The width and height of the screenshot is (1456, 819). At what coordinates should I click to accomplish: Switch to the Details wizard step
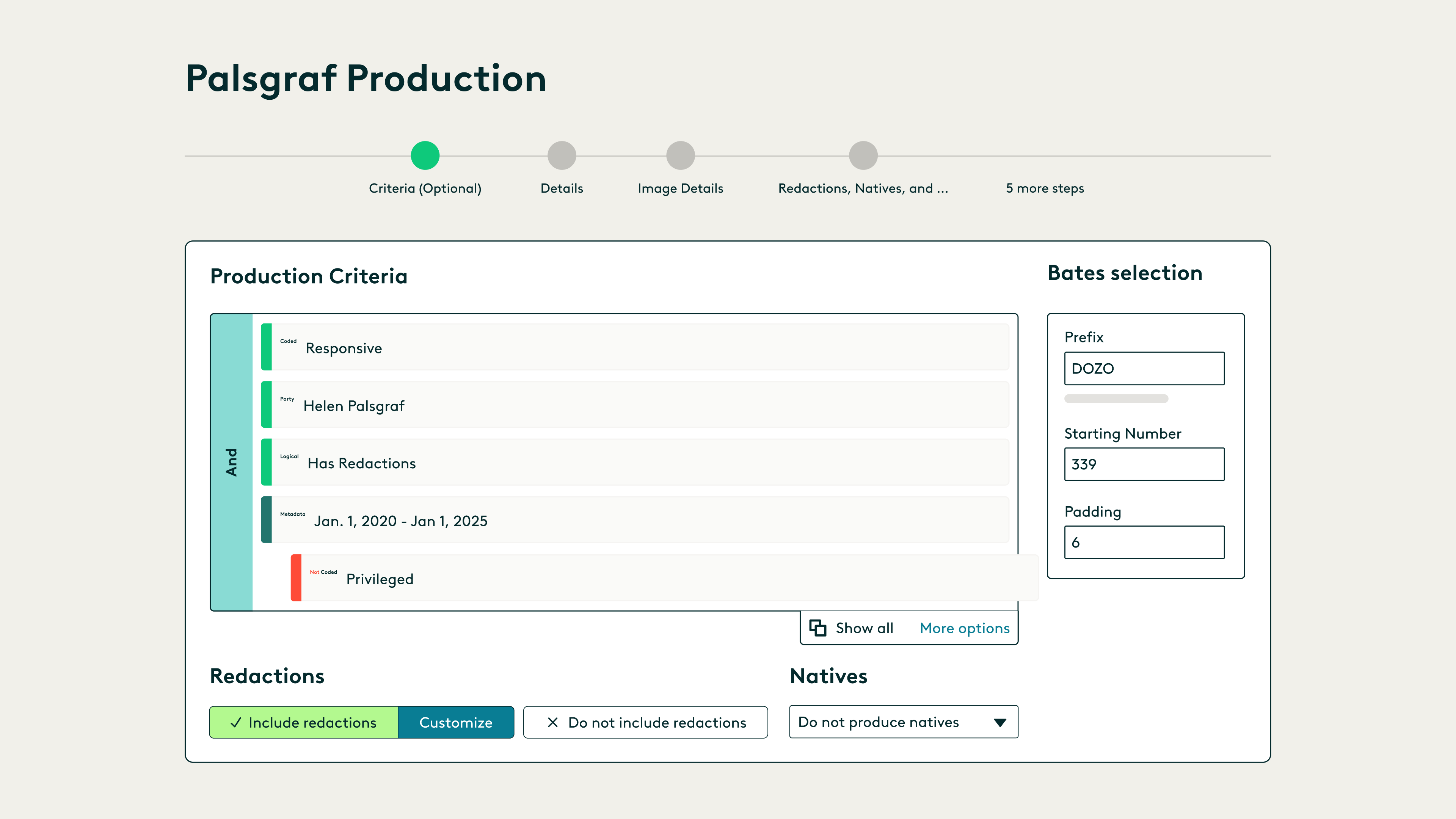tap(561, 154)
